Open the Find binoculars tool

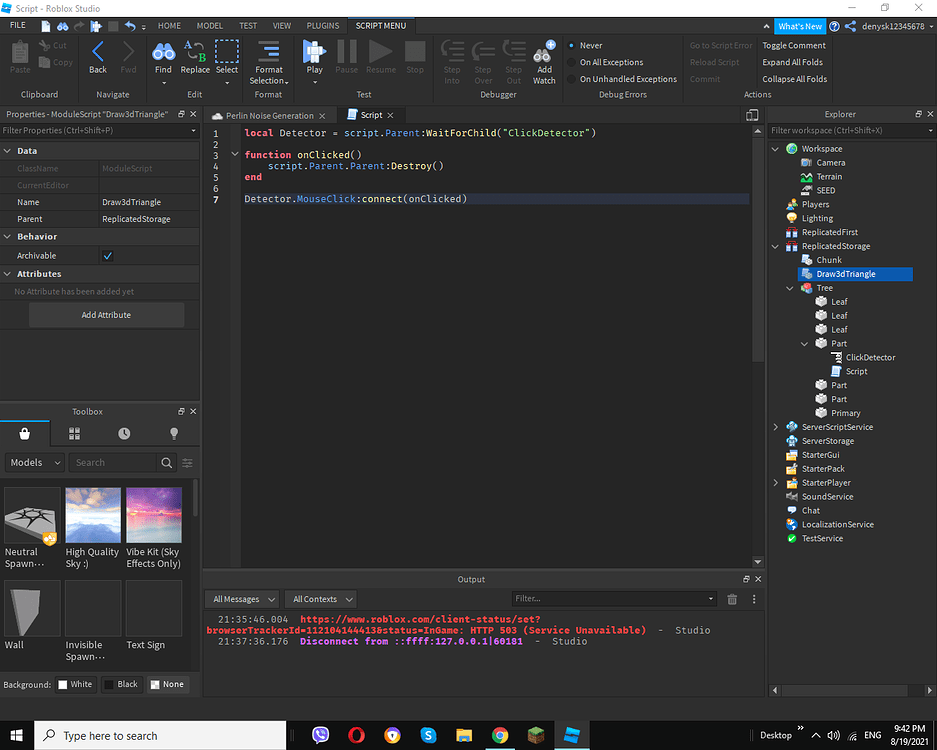(x=163, y=57)
